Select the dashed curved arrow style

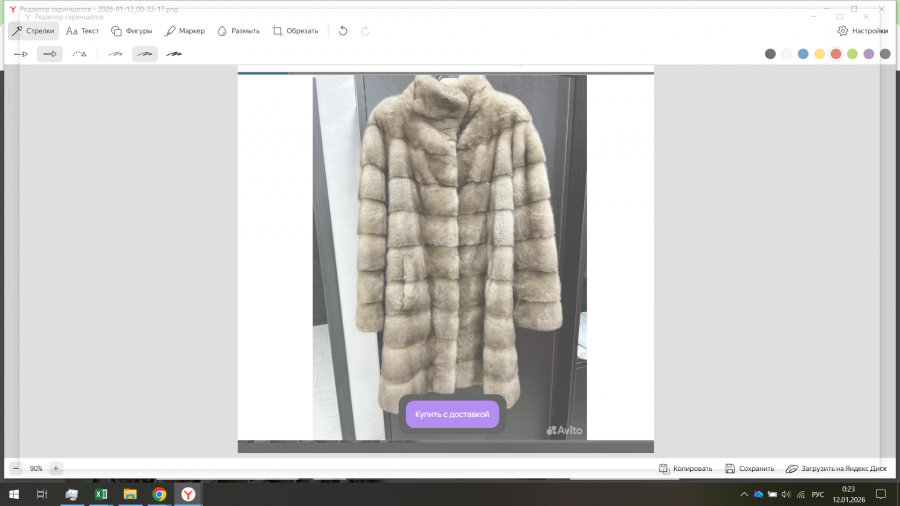(78, 54)
